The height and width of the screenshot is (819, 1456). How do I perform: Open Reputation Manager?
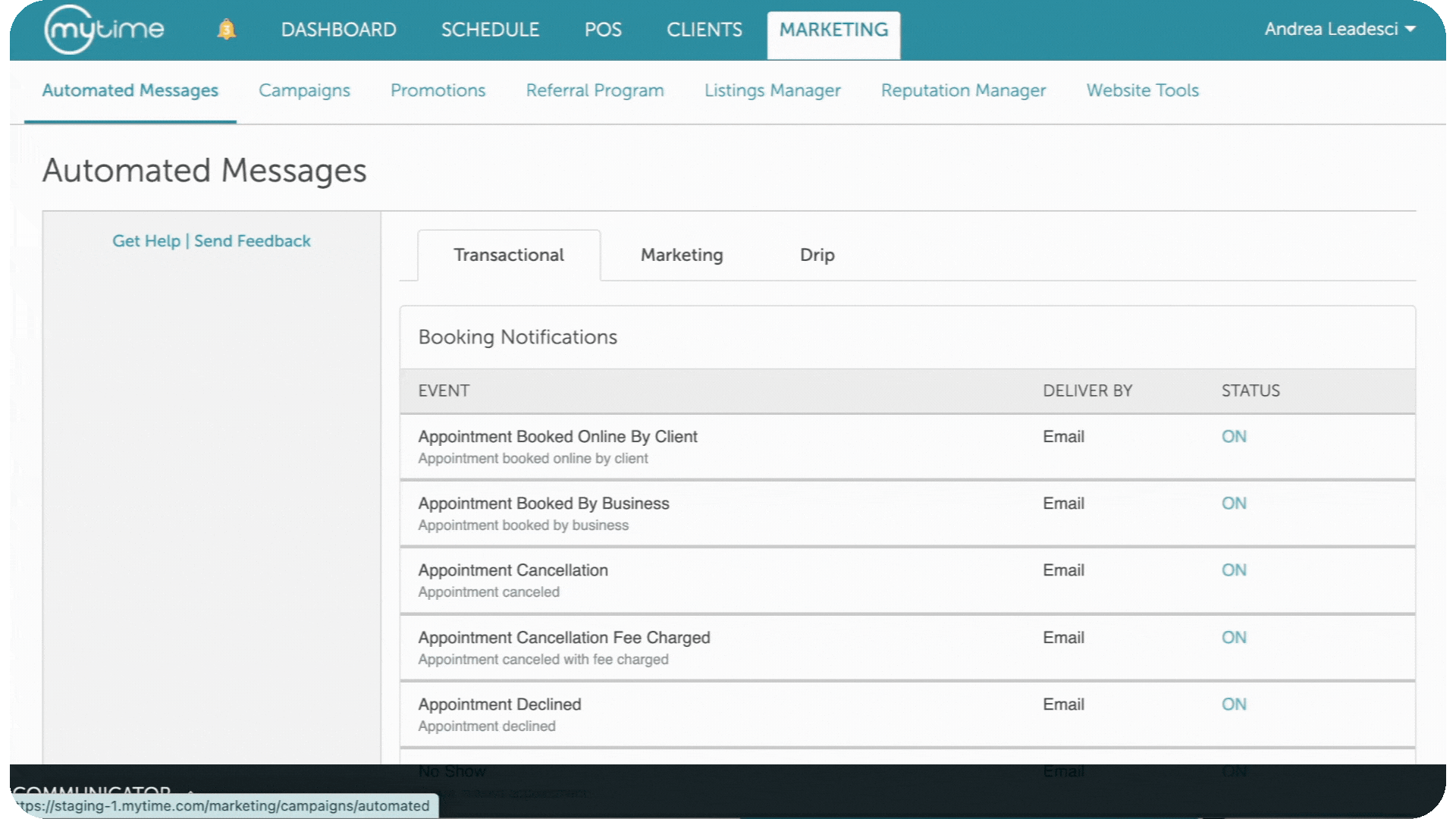tap(963, 90)
